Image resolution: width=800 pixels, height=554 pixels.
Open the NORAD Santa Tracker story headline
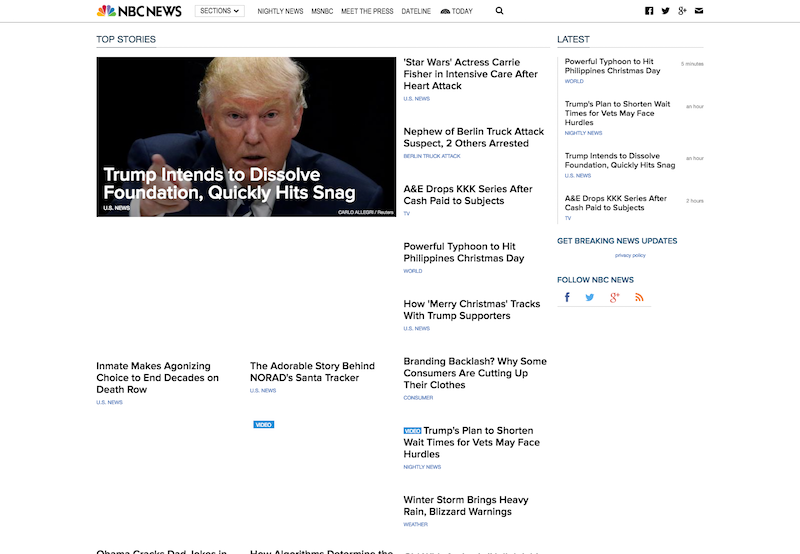pyautogui.click(x=312, y=372)
